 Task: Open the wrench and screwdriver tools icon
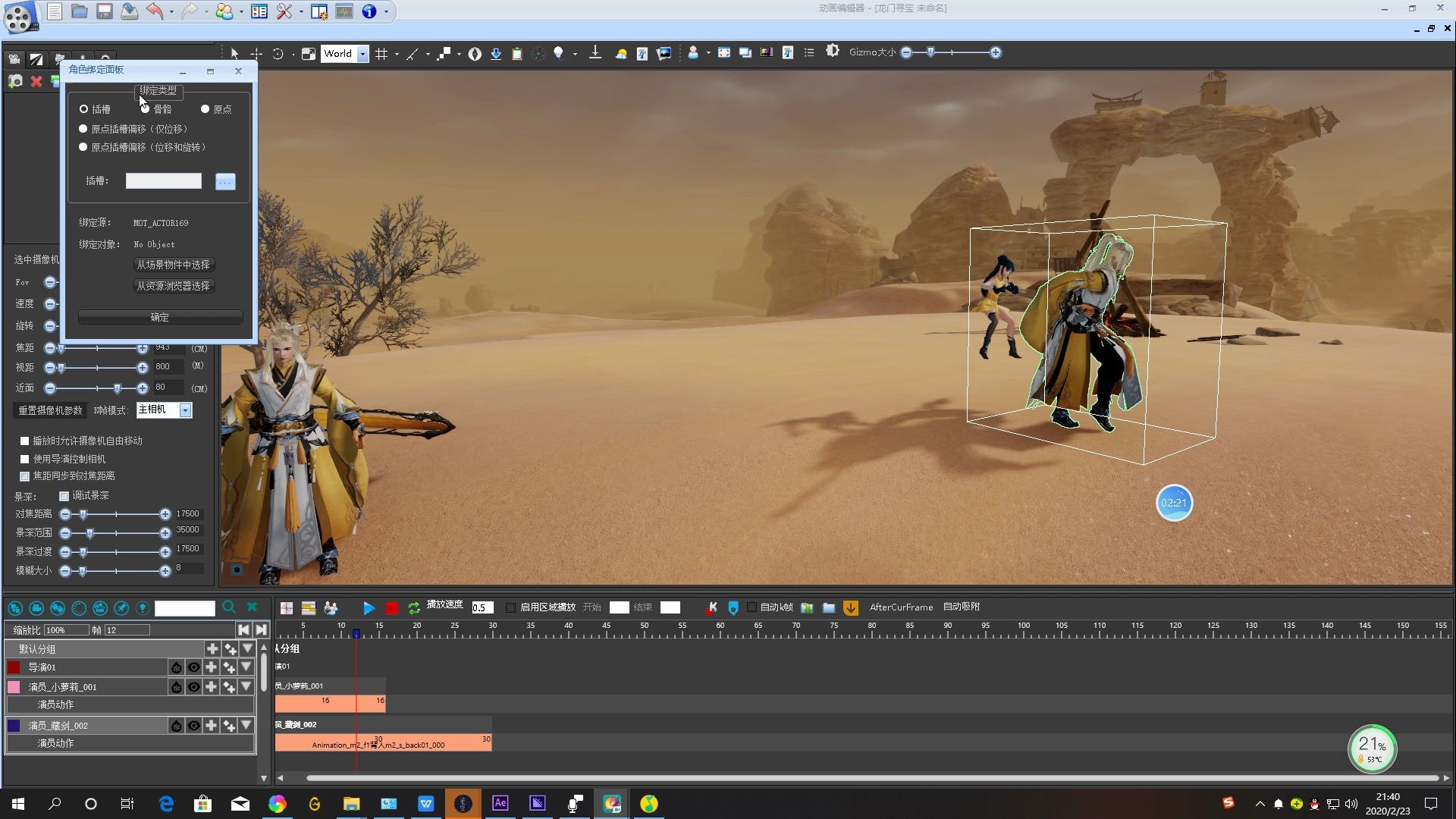284,11
